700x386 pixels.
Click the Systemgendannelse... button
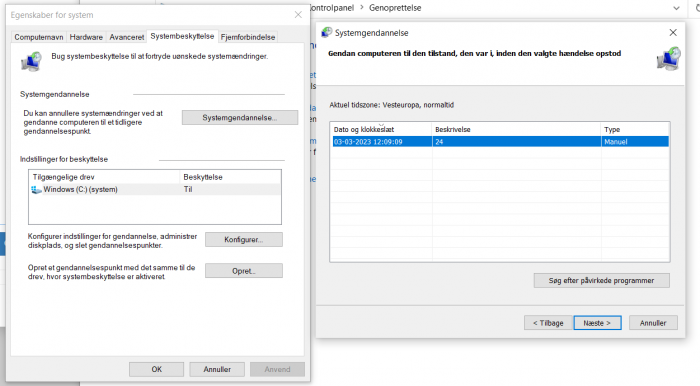240,118
